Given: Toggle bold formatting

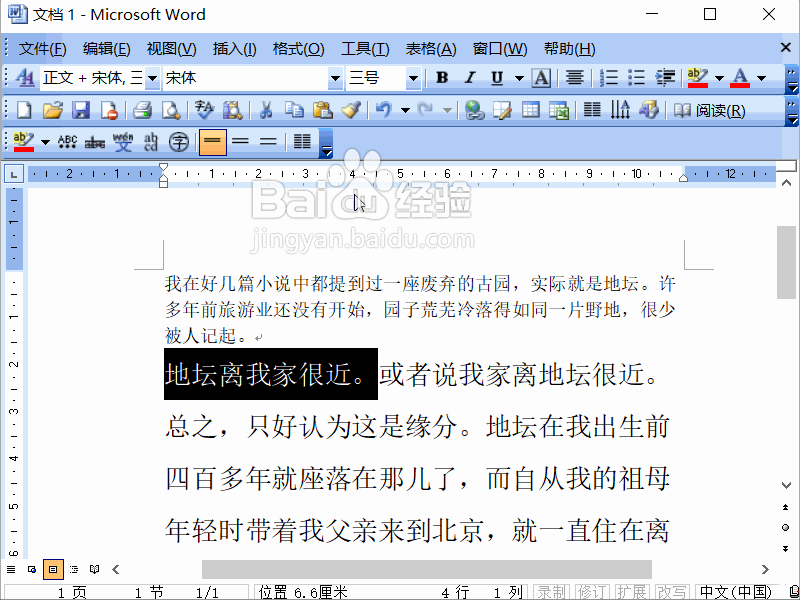Looking at the screenshot, I should pos(442,78).
